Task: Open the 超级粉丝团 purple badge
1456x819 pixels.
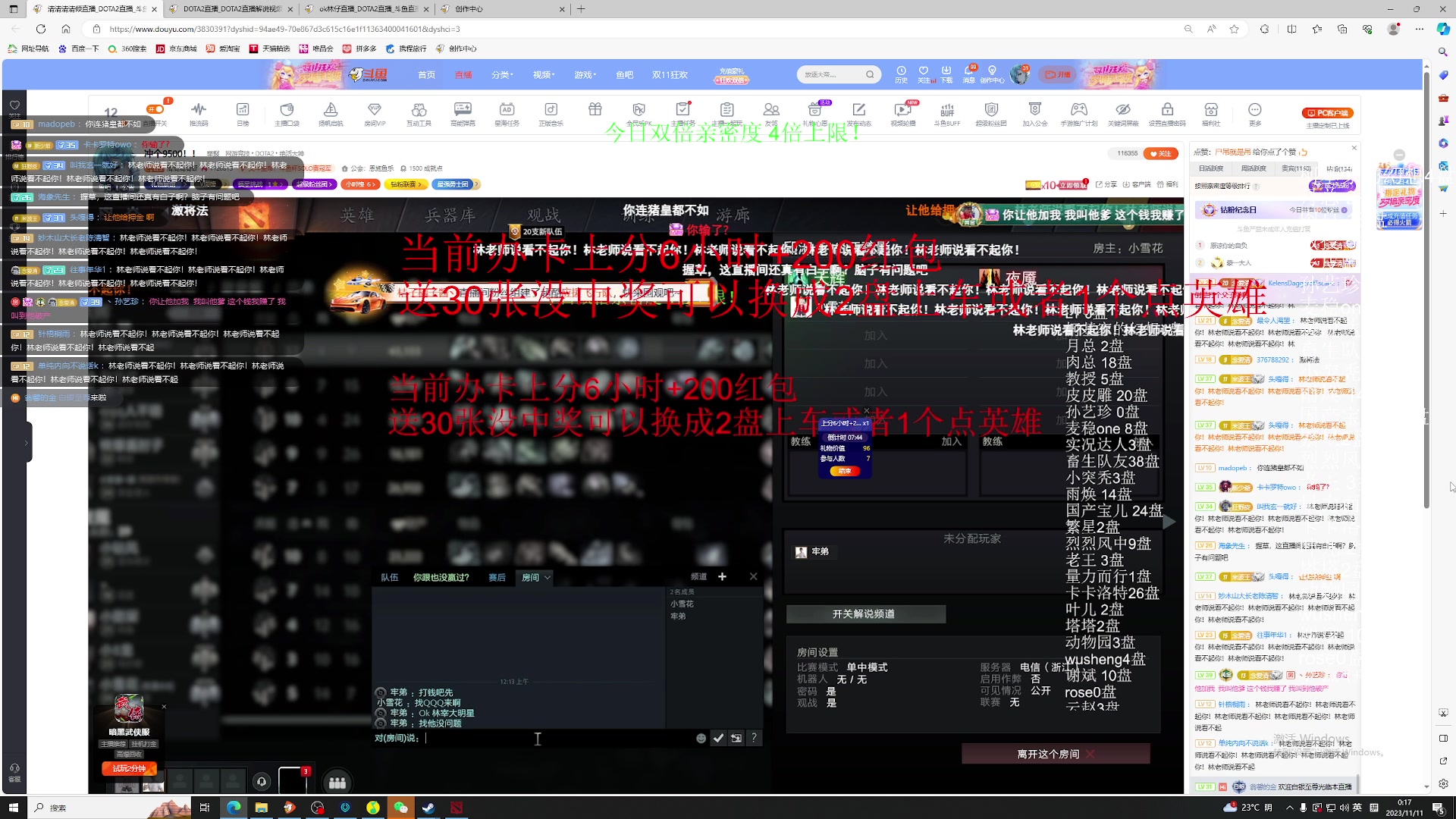Action: tap(315, 184)
